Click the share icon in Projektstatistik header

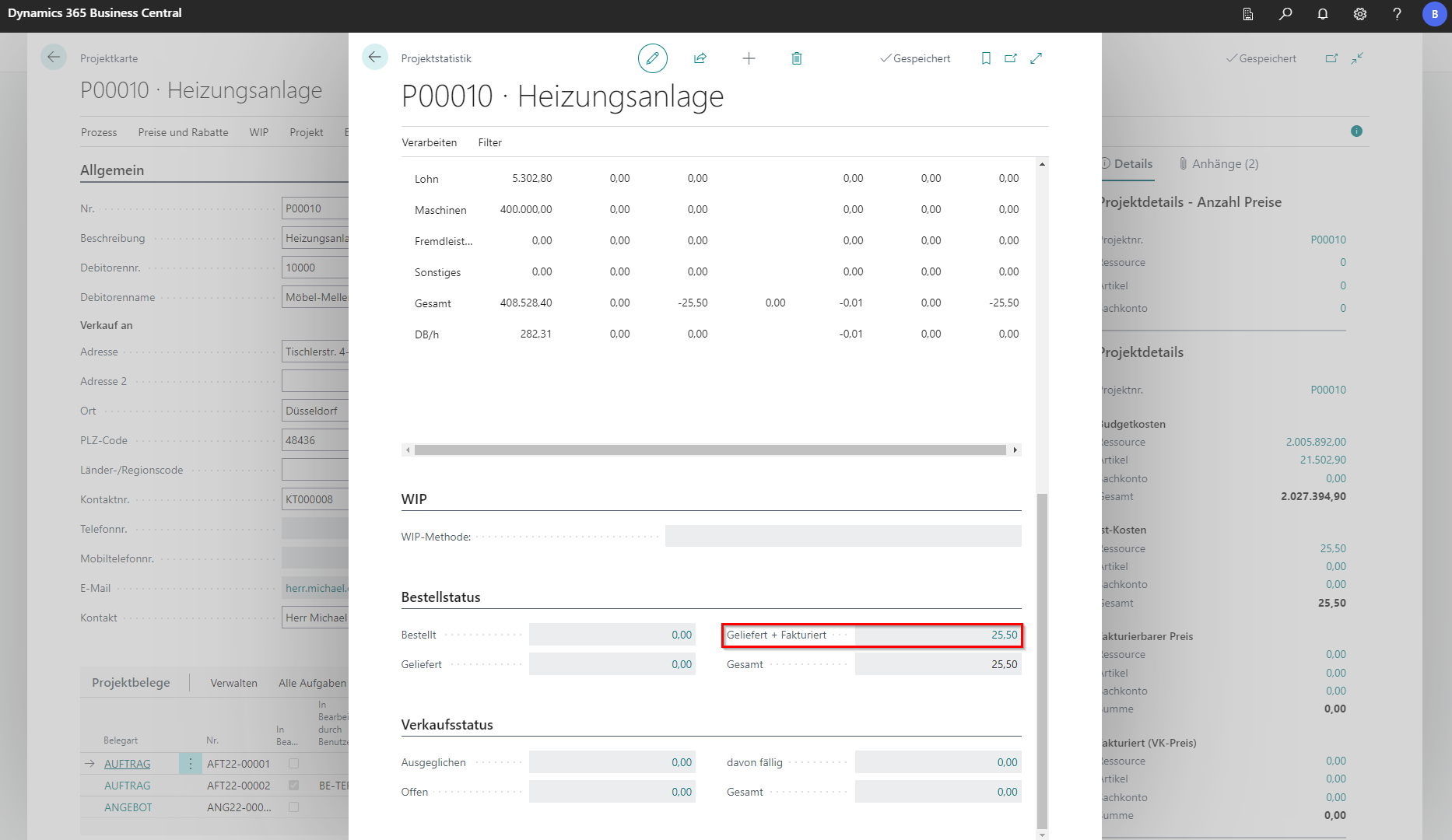(700, 58)
